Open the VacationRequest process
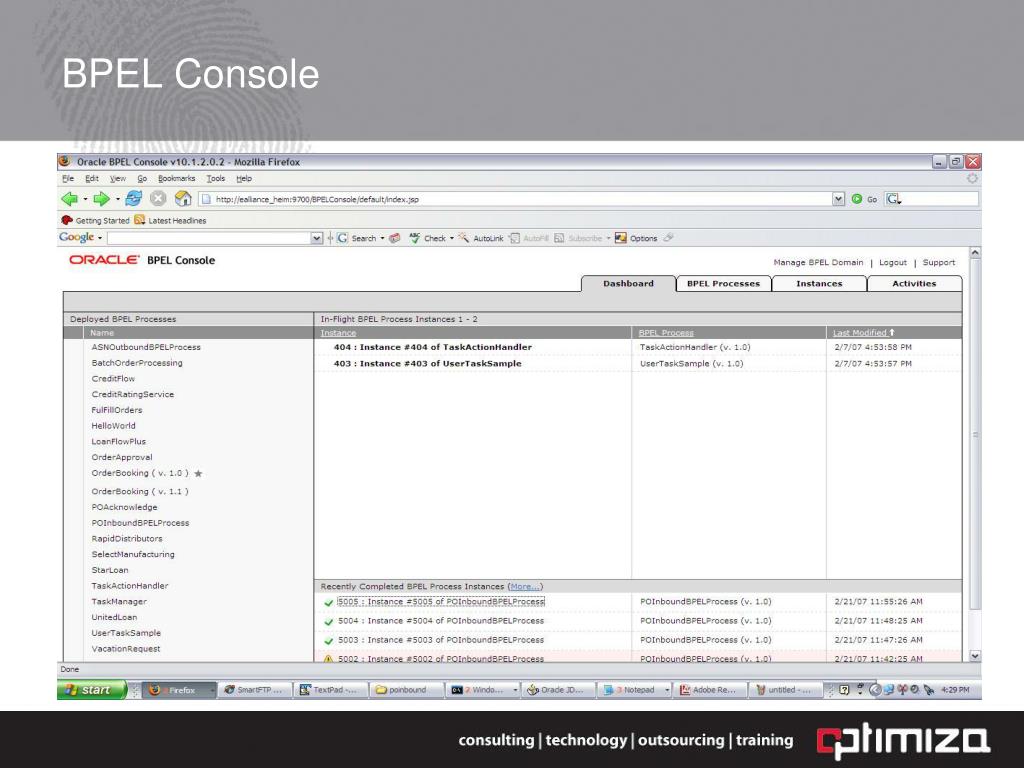1024x768 pixels. (126, 649)
